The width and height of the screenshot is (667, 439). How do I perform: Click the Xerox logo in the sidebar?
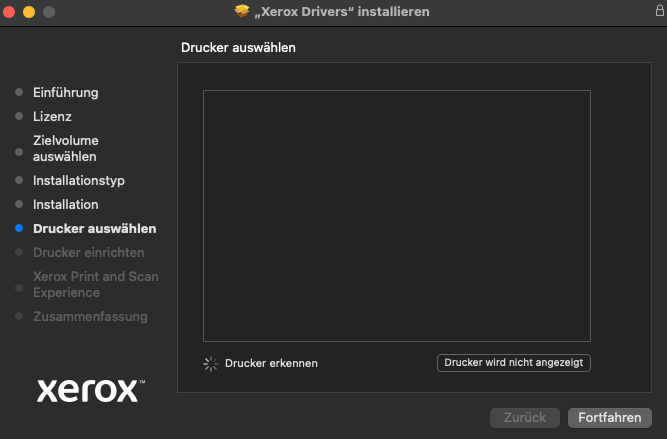90,390
